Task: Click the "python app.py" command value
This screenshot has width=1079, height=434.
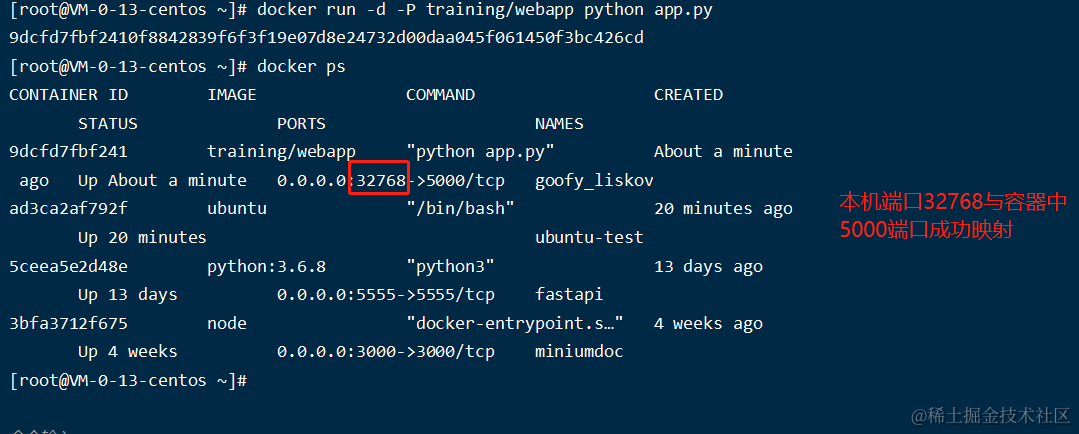Action: coord(480,152)
